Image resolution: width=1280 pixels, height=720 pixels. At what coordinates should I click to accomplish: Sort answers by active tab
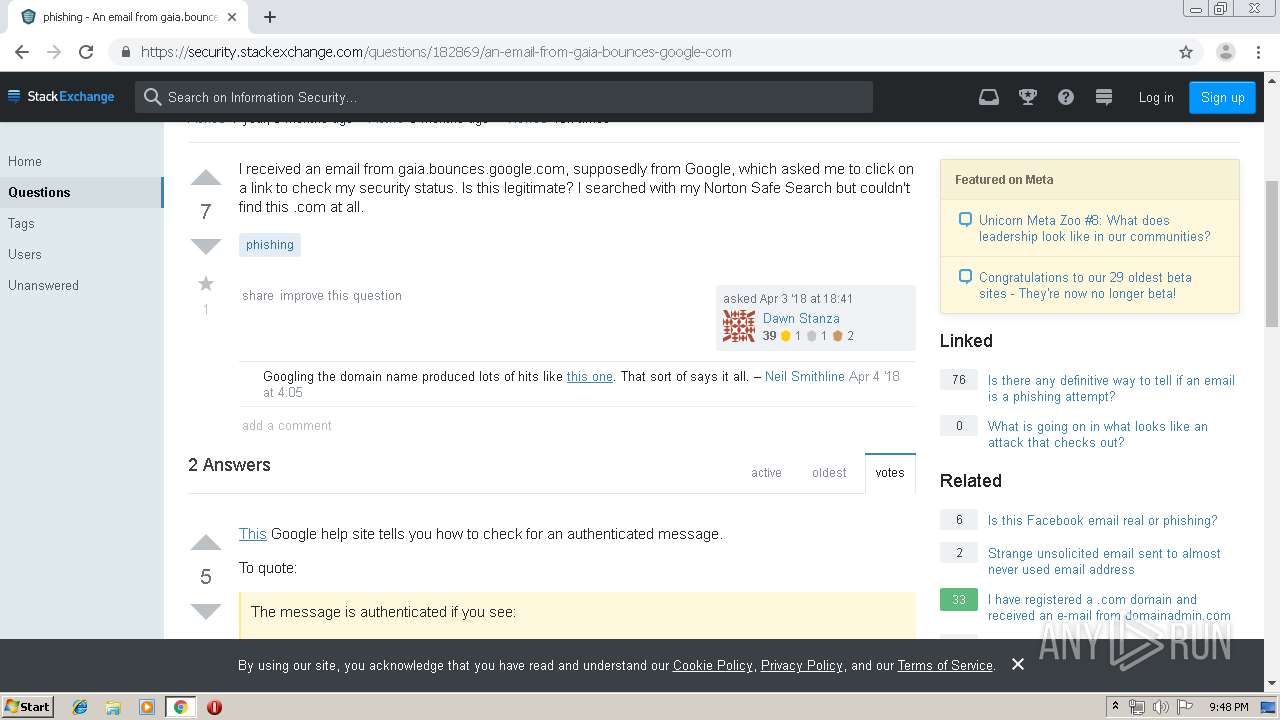pos(766,473)
